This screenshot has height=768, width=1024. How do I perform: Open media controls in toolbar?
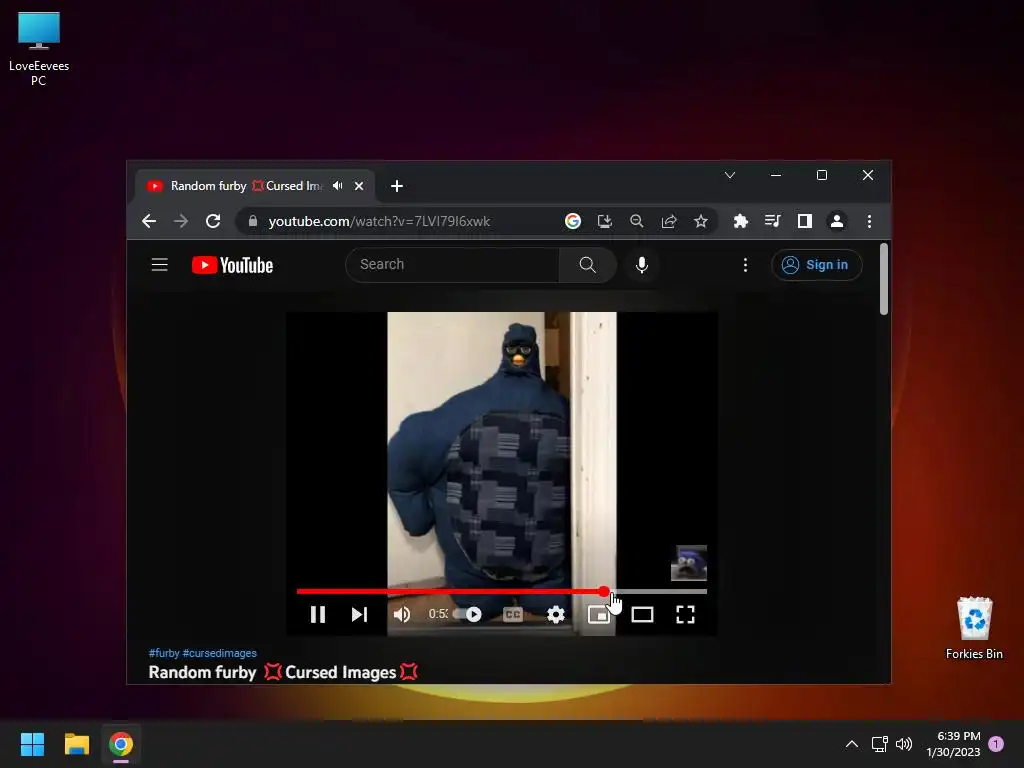point(773,221)
